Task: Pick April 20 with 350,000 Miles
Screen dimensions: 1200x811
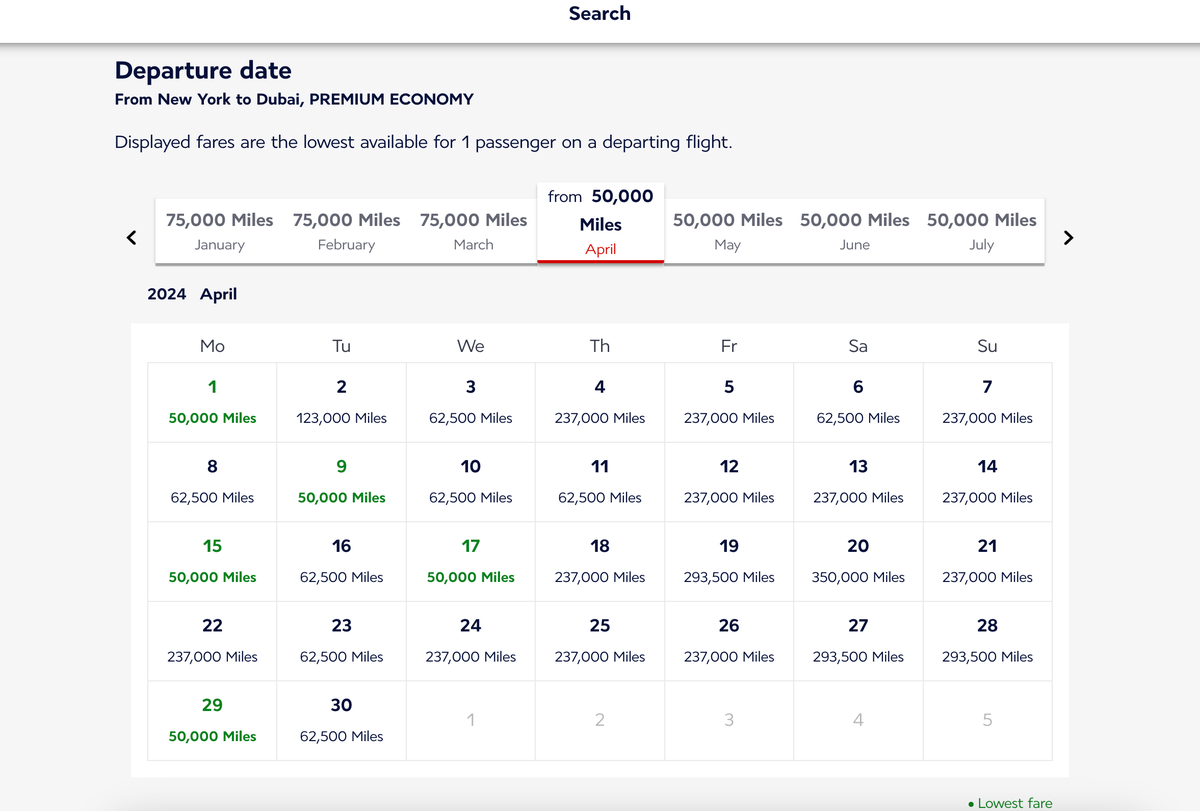Action: (858, 561)
